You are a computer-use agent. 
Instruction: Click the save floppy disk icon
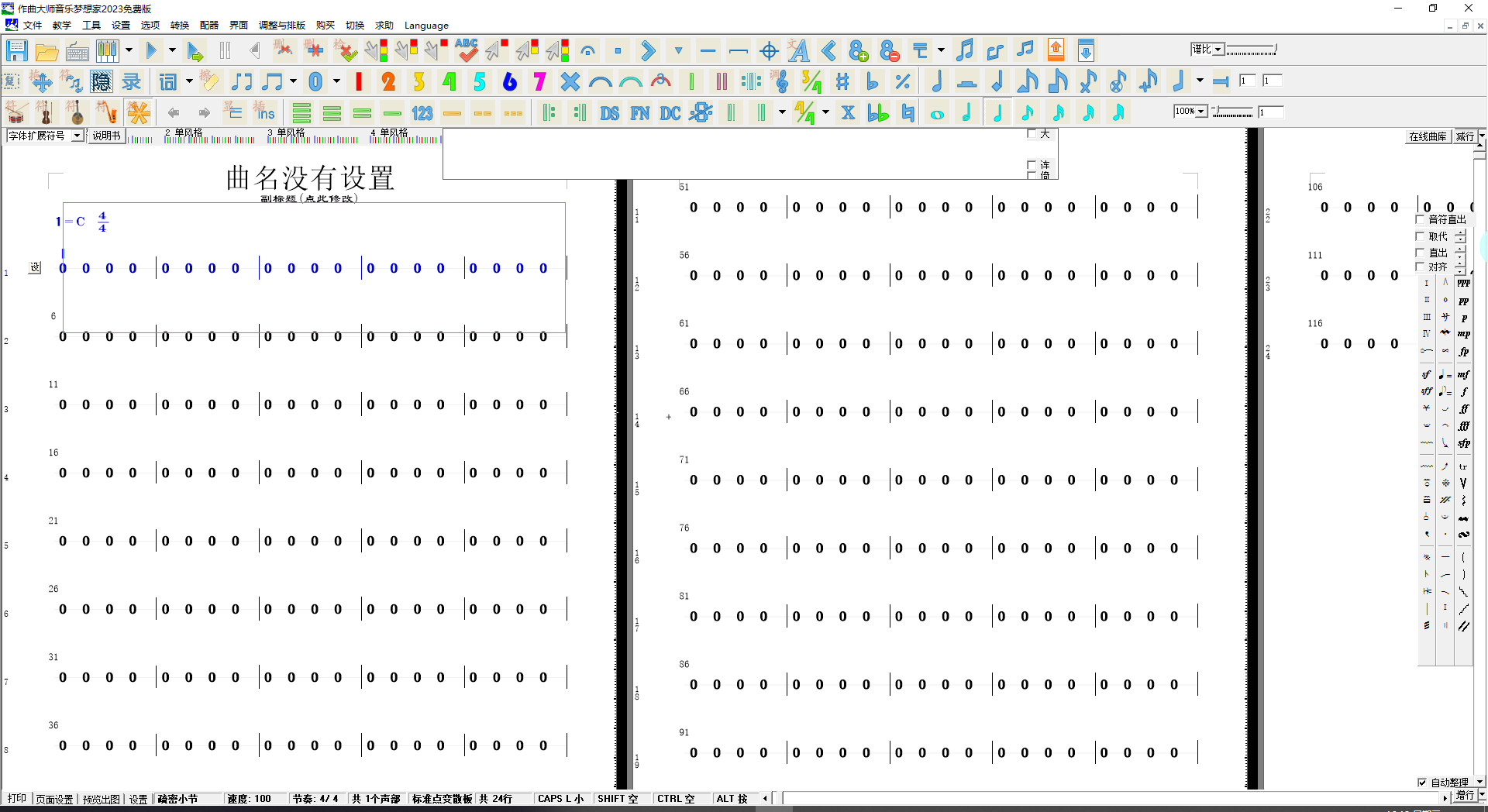[16, 51]
